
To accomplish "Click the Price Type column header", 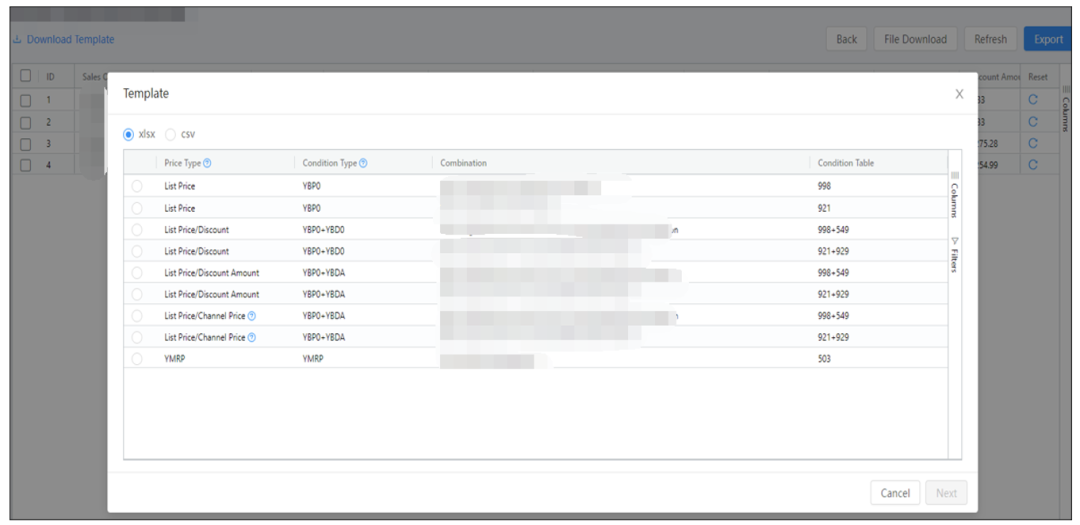I will pyautogui.click(x=183, y=163).
